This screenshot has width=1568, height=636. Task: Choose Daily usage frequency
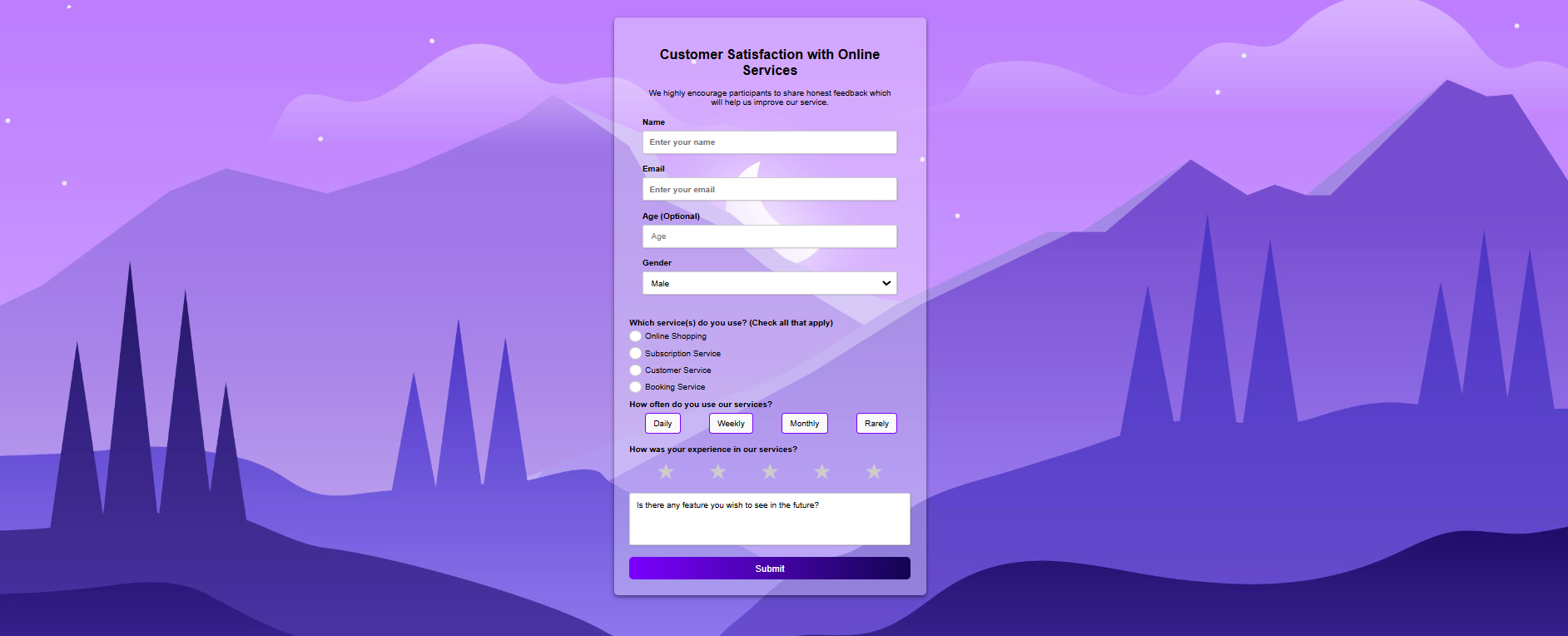click(662, 423)
